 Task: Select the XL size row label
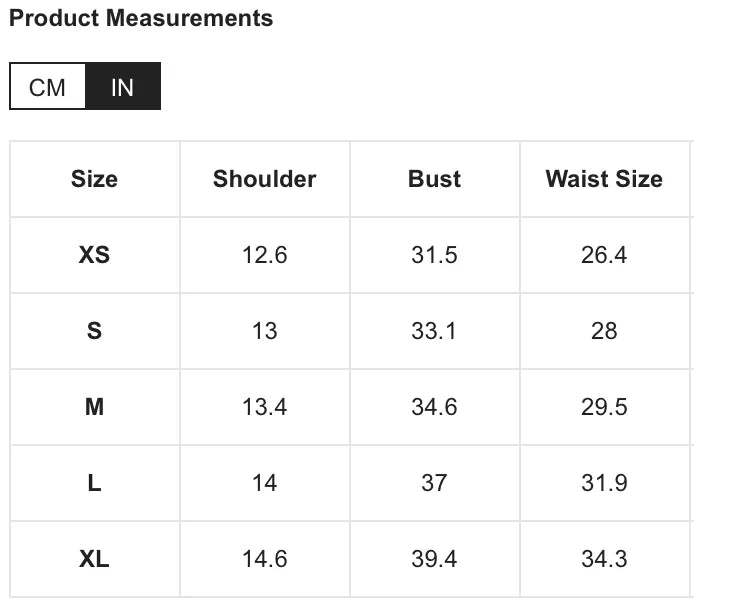coord(94,559)
